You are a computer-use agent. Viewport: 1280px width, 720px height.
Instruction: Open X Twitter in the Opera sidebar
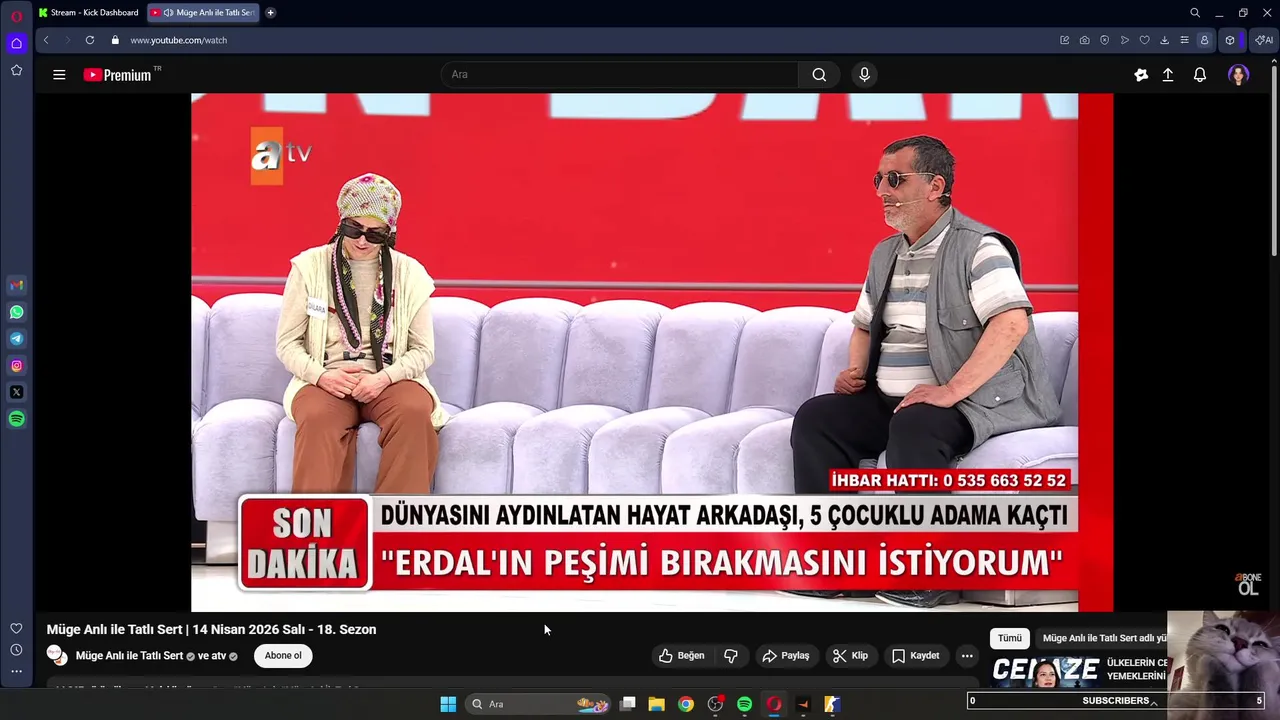pos(16,393)
